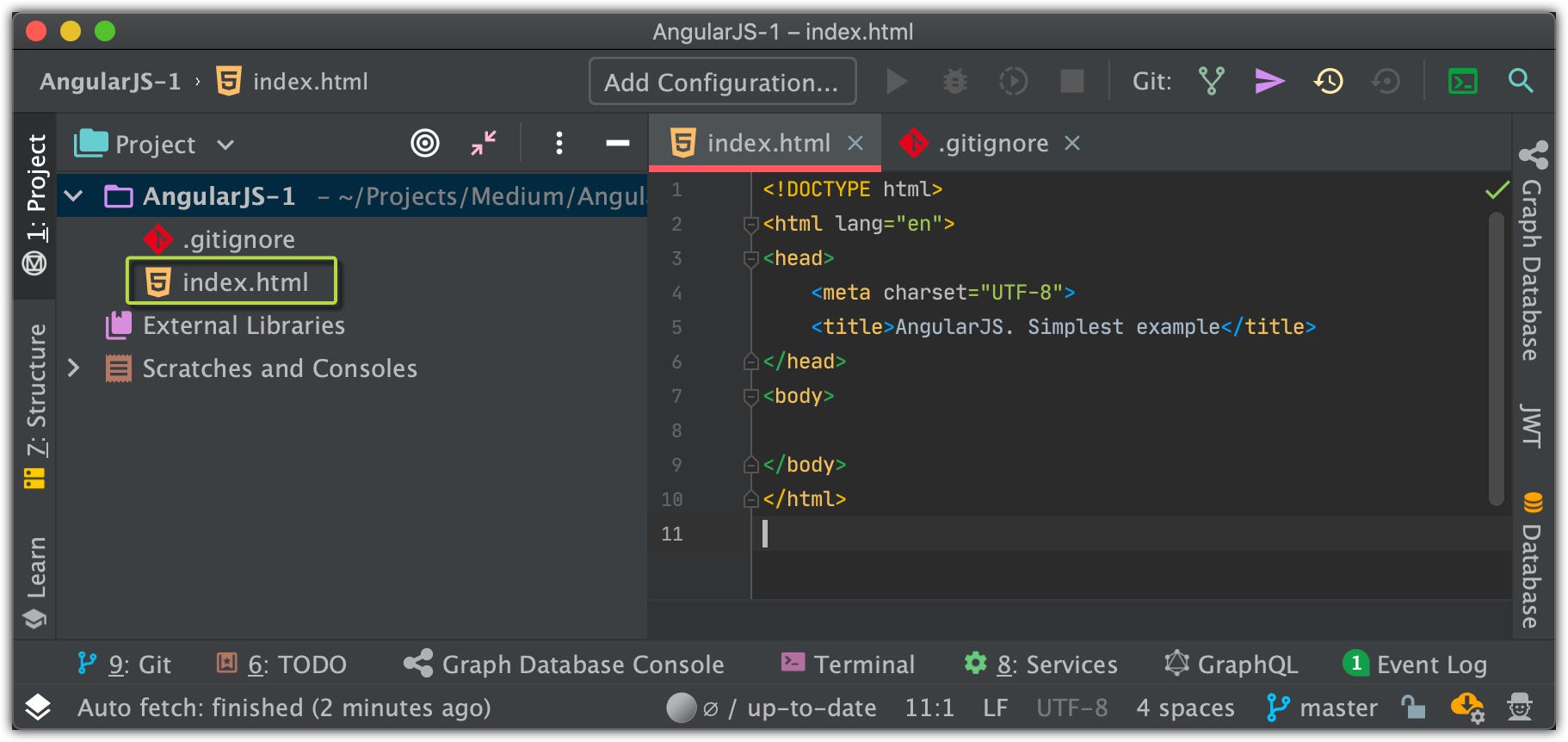
Task: Open the 8: Services tool window
Action: [1041, 665]
